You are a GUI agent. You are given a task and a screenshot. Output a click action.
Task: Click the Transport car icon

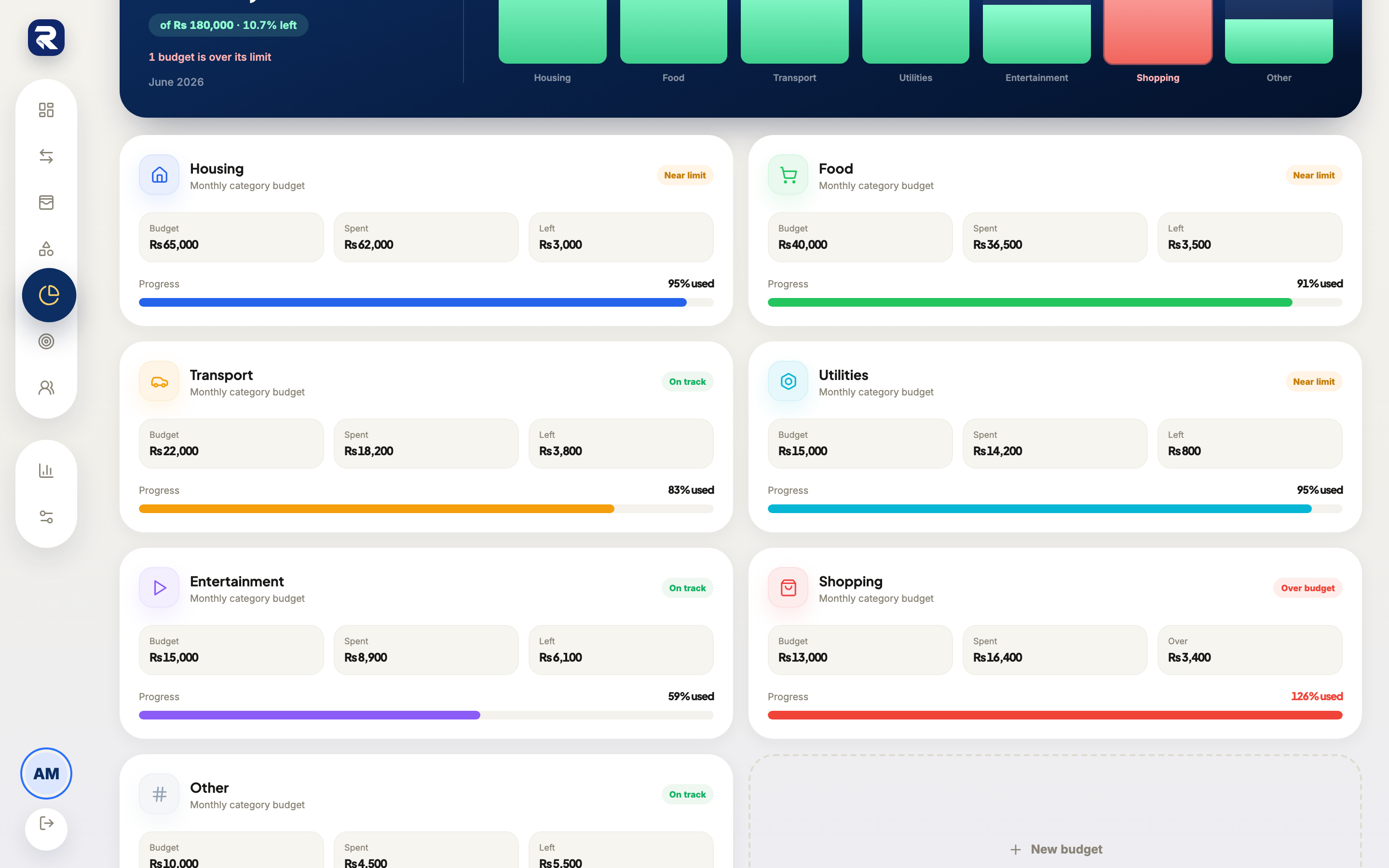tap(159, 381)
